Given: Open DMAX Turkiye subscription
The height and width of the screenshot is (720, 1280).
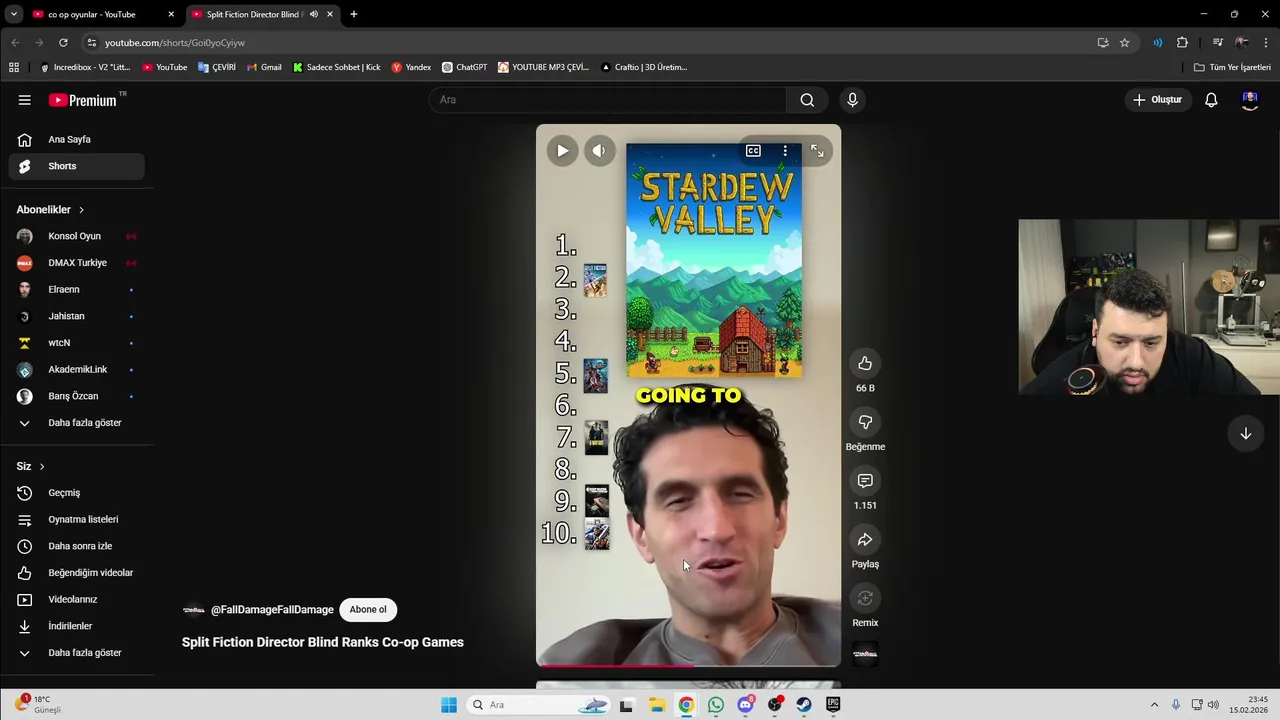Looking at the screenshot, I should [x=76, y=263].
